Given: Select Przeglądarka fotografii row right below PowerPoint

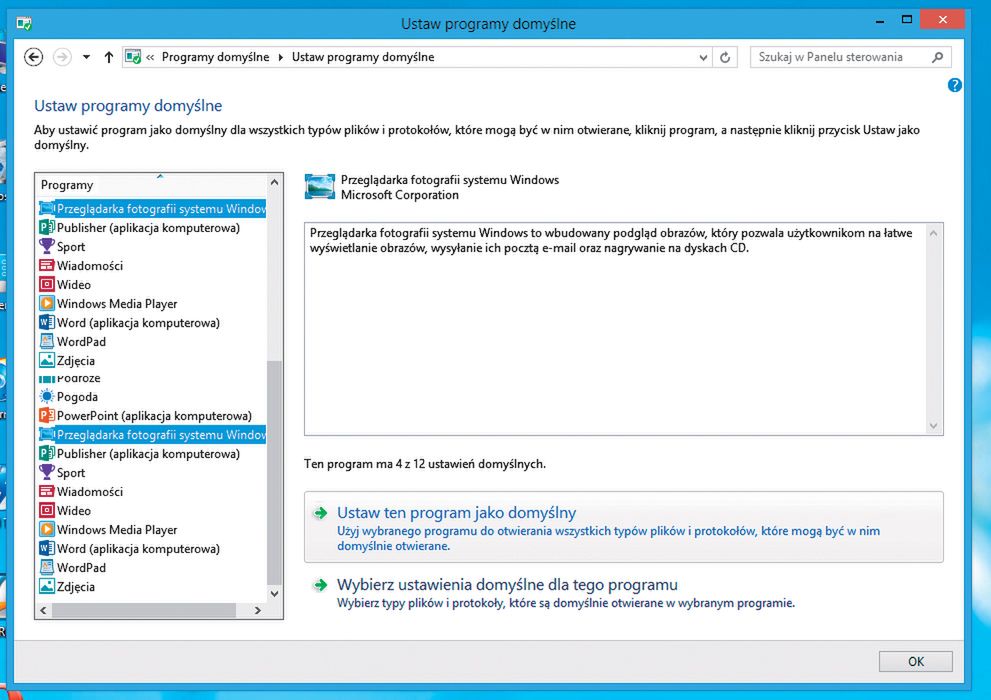Looking at the screenshot, I should click(x=152, y=435).
